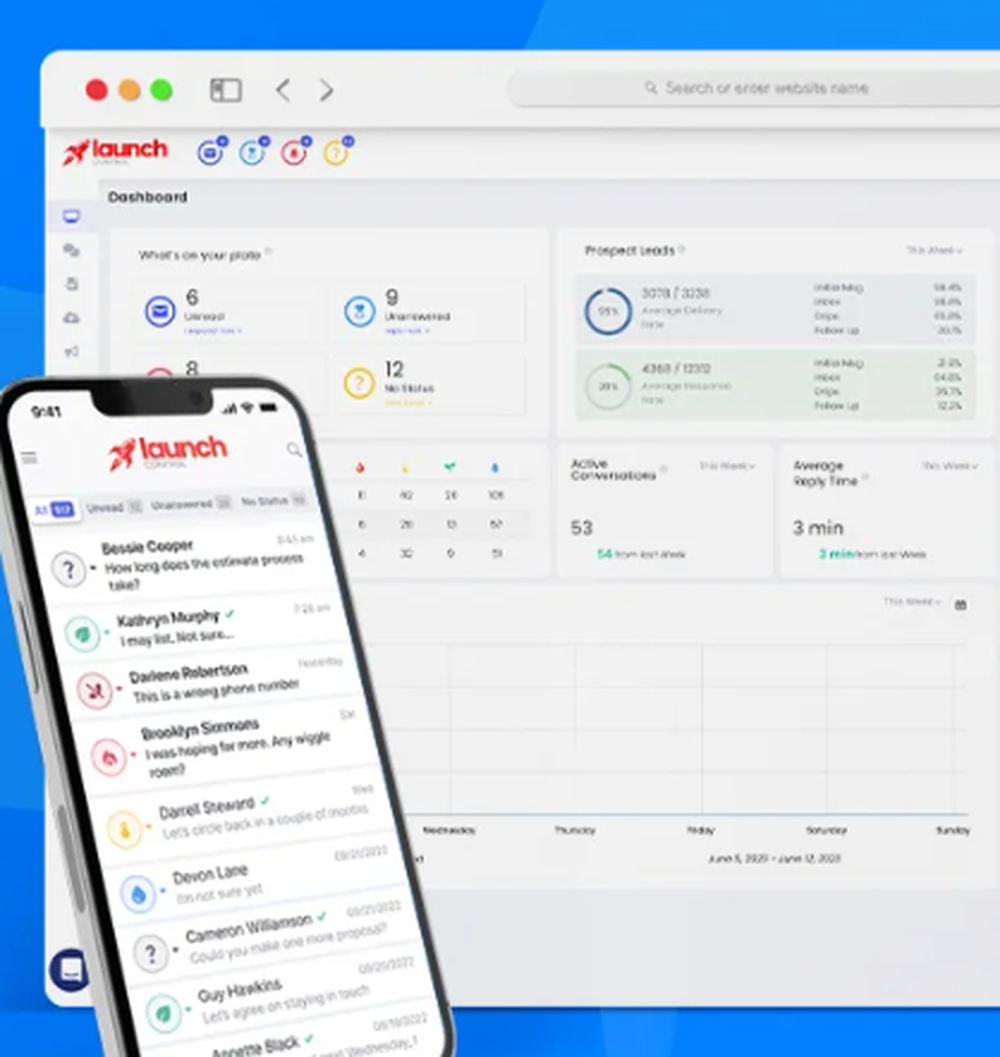Open the phone app hamburger menu

click(29, 458)
